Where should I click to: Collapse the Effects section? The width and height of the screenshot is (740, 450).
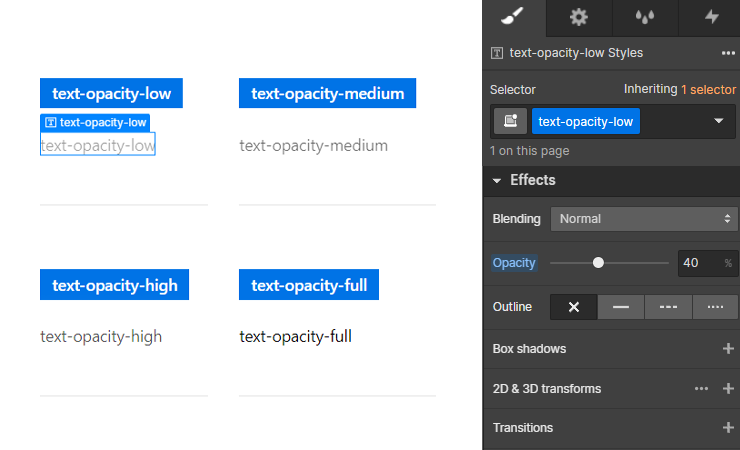pos(496,180)
